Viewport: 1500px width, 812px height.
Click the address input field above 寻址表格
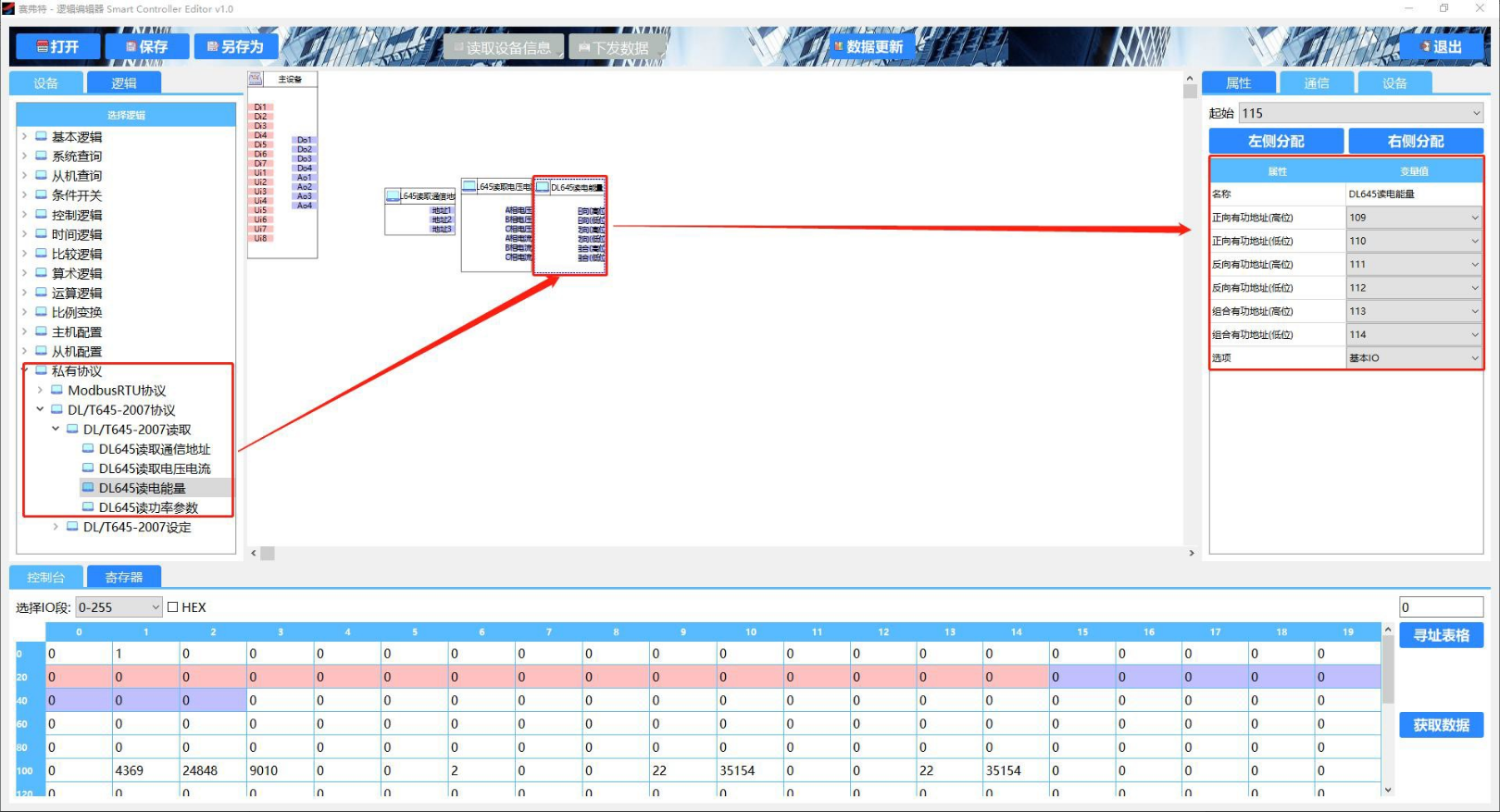point(1441,607)
